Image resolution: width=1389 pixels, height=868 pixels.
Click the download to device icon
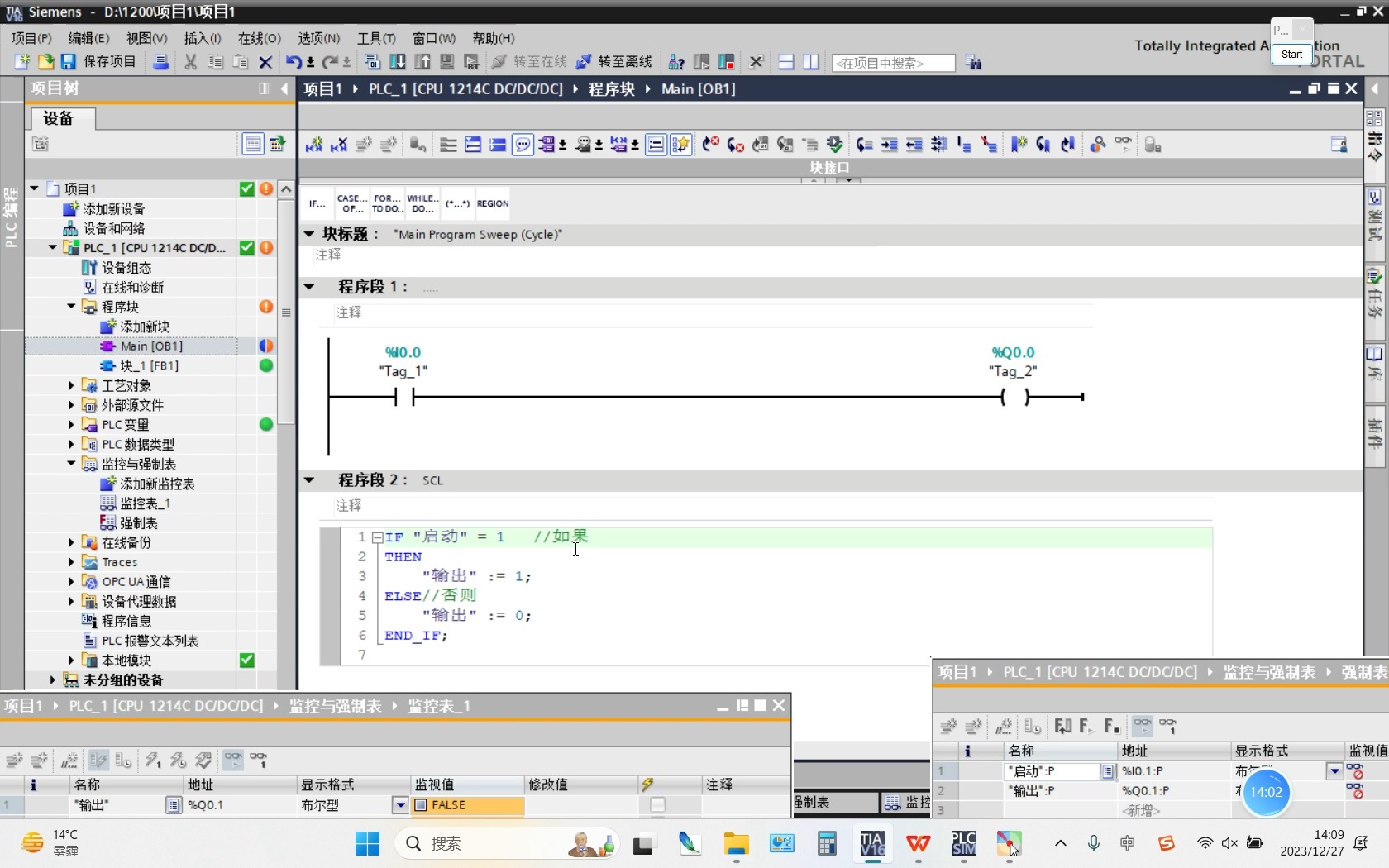pos(398,62)
